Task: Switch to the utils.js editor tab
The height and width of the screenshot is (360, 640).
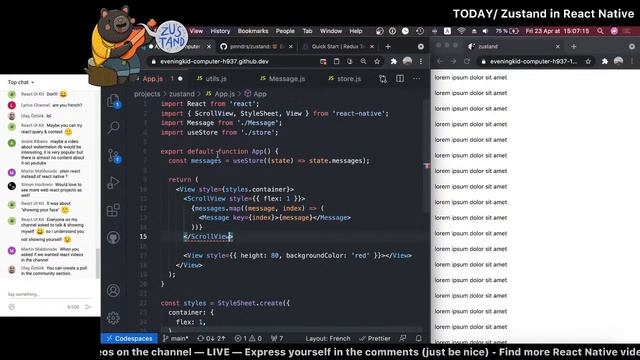Action: click(x=211, y=78)
